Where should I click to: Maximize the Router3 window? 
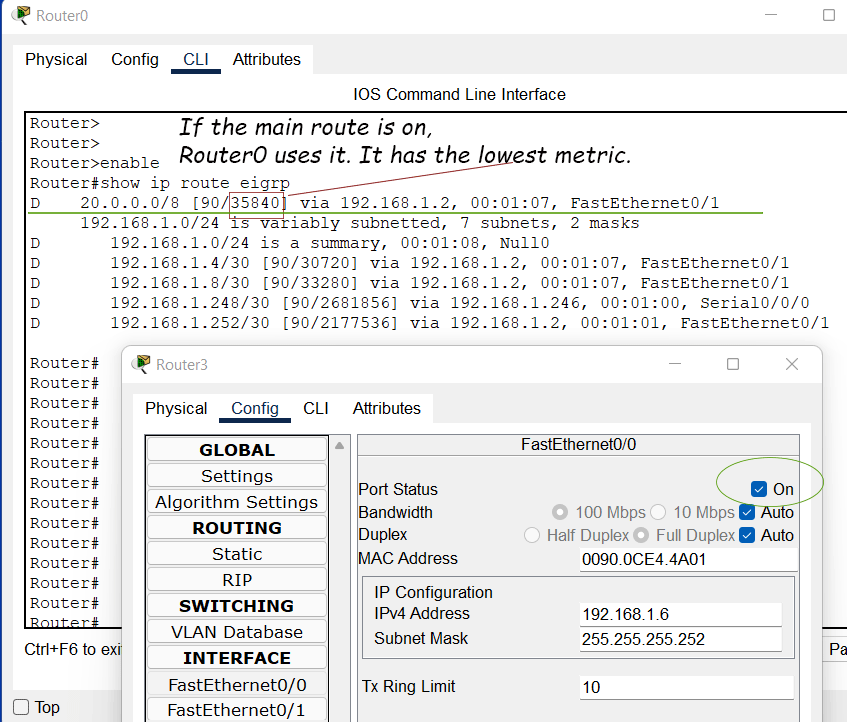point(733,364)
